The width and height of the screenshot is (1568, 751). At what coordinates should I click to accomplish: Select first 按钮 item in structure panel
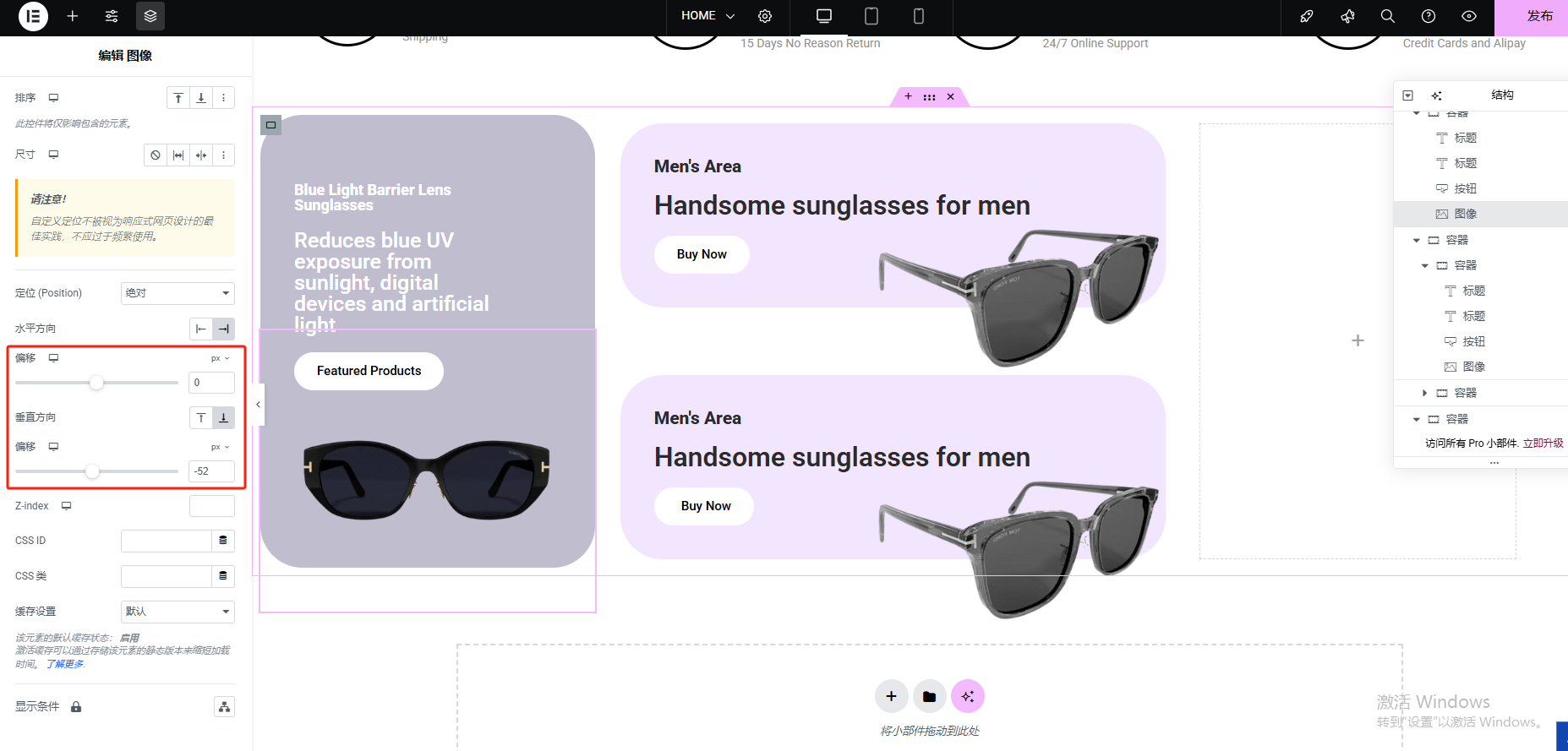pyautogui.click(x=1466, y=188)
